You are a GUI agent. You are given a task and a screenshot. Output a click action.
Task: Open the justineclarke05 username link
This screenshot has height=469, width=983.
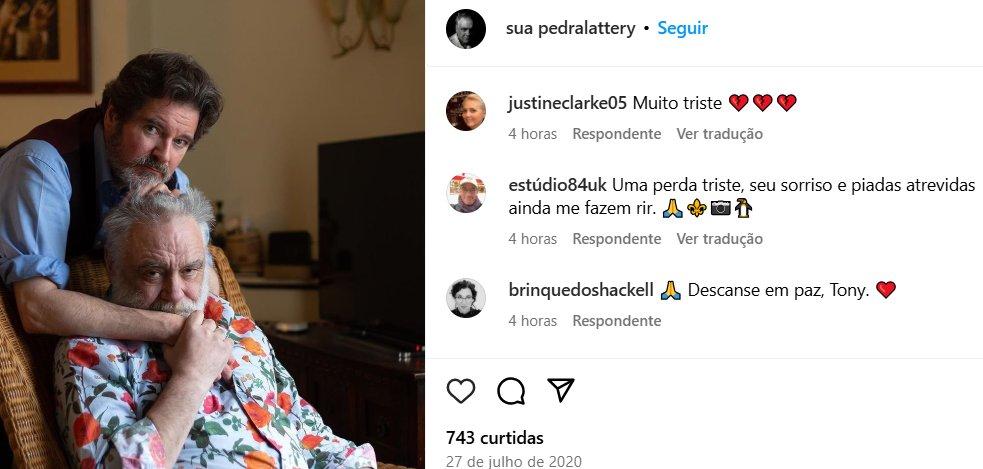coord(567,103)
